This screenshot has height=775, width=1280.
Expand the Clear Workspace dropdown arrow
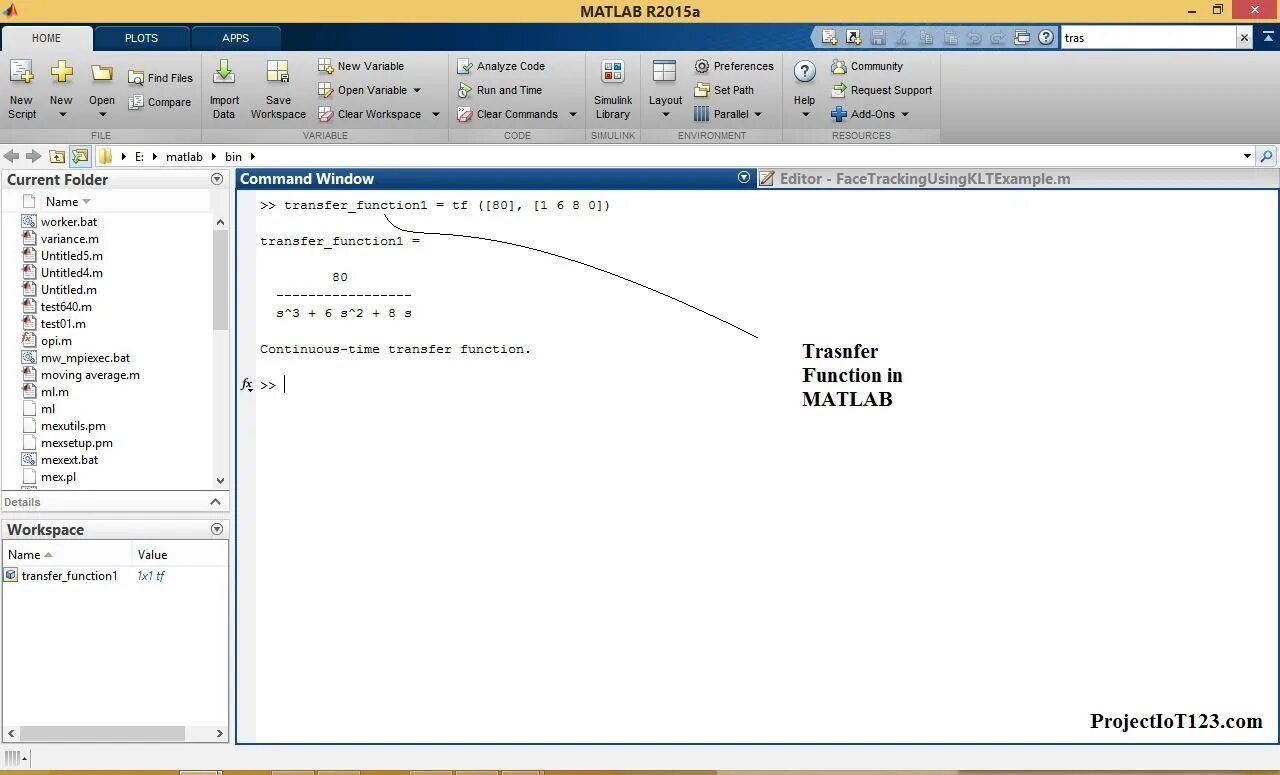click(436, 114)
